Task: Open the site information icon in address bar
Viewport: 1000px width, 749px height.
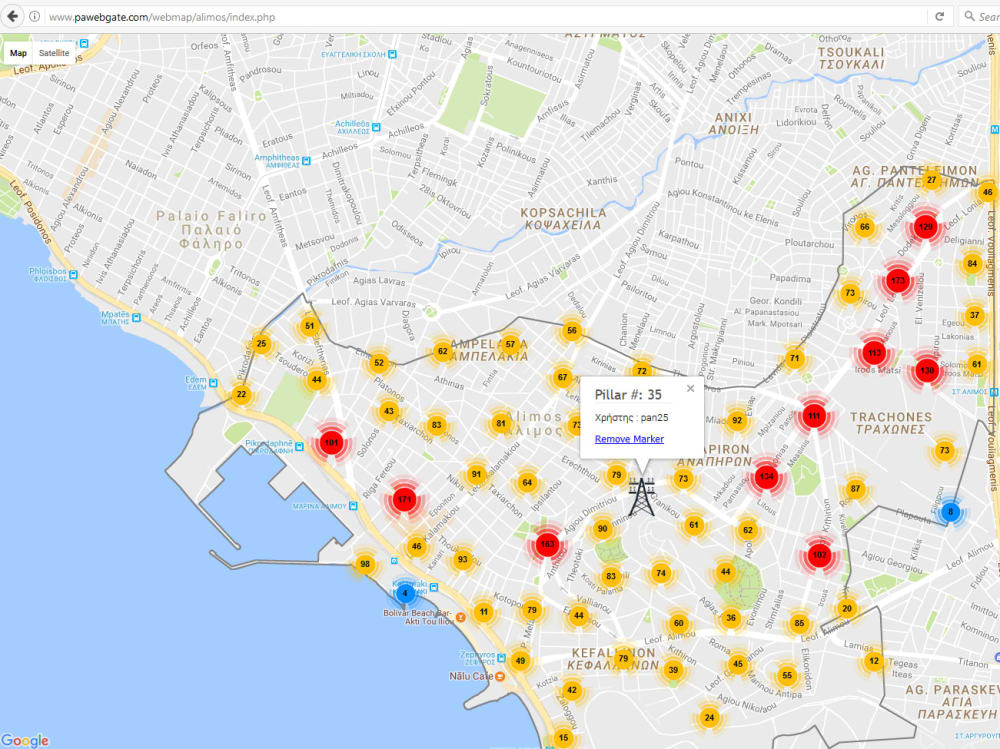Action: point(35,17)
